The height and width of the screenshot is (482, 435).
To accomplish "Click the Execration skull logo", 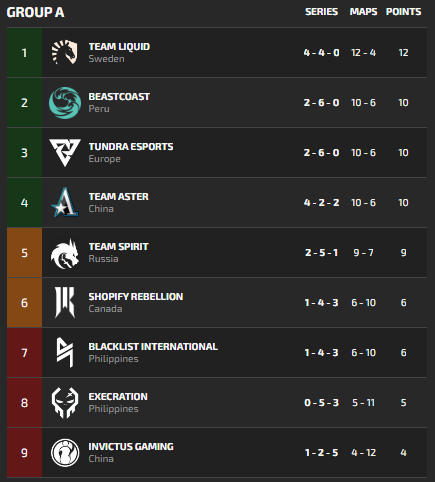I will (65, 403).
